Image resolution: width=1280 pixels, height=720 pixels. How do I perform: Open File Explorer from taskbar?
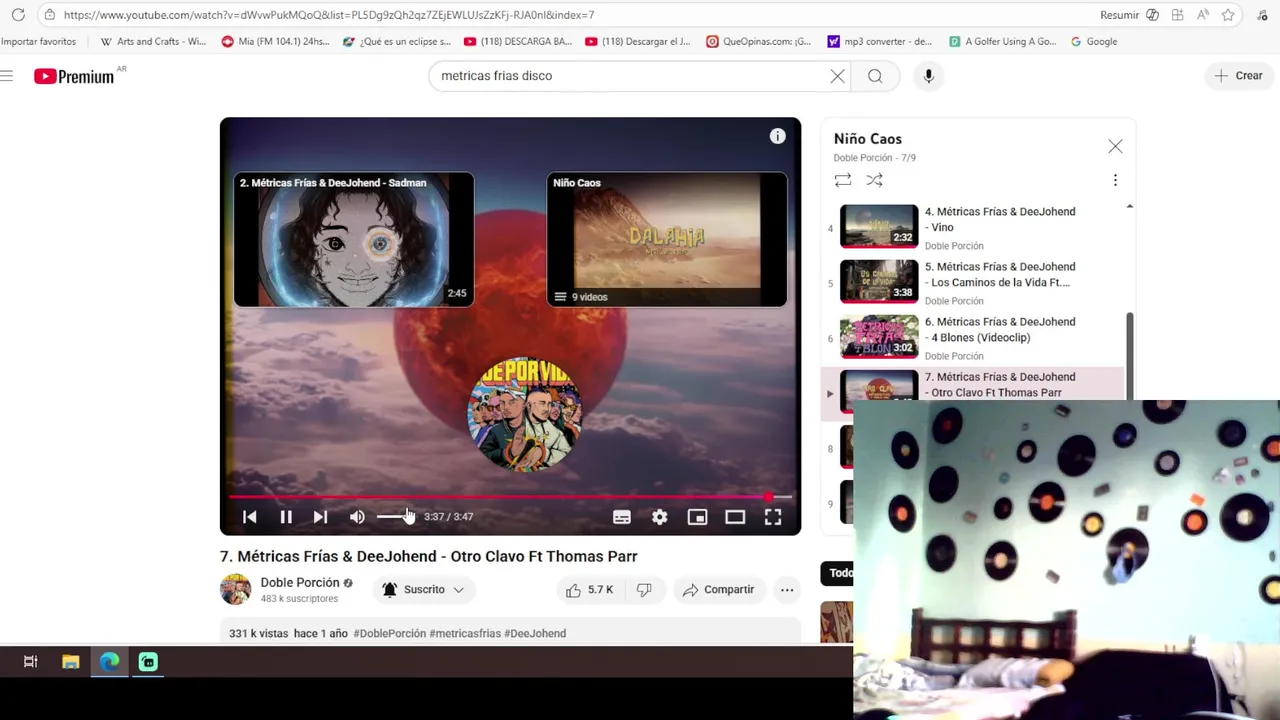pos(70,662)
